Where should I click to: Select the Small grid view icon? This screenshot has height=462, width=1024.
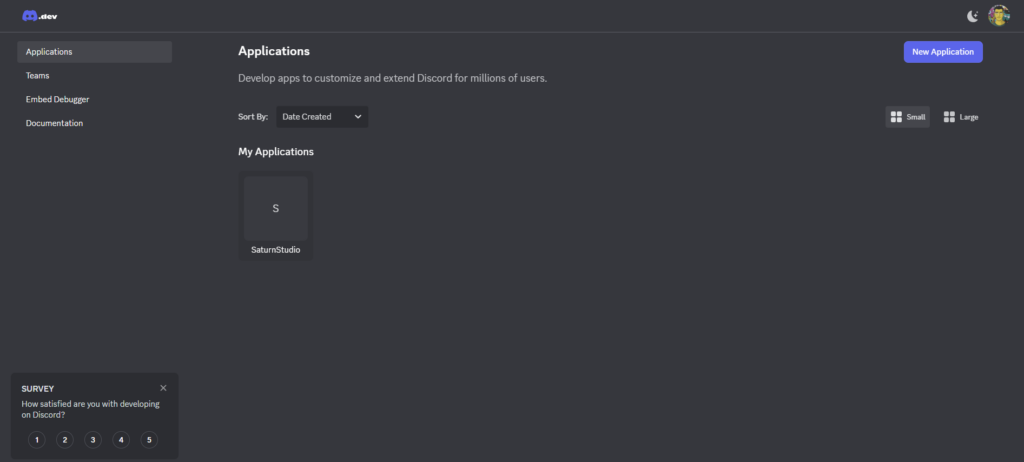896,117
